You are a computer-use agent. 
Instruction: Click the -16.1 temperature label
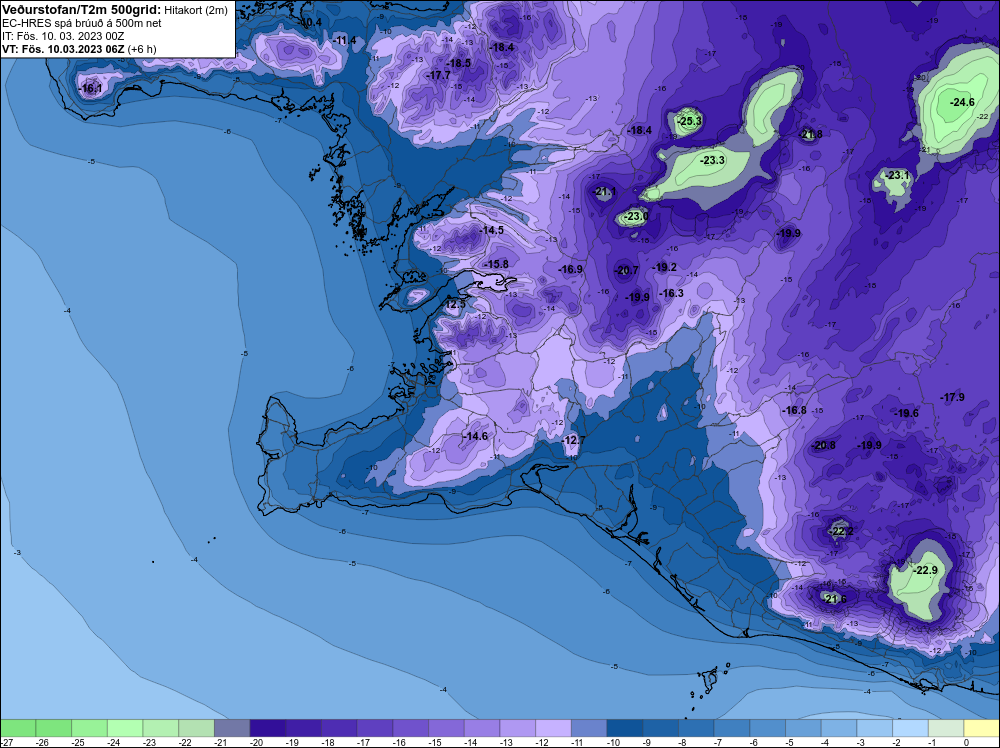90,89
